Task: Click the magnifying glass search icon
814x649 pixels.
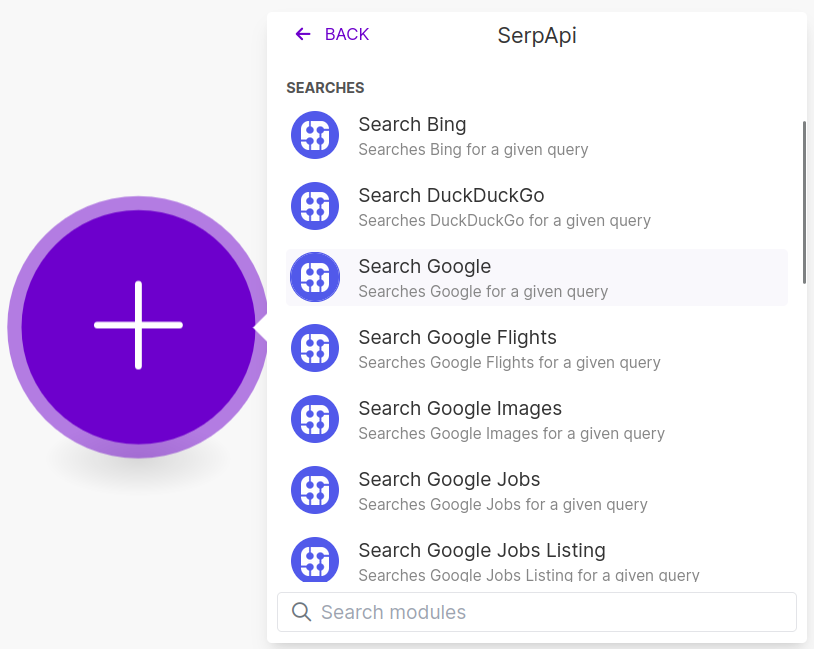Action: point(301,612)
